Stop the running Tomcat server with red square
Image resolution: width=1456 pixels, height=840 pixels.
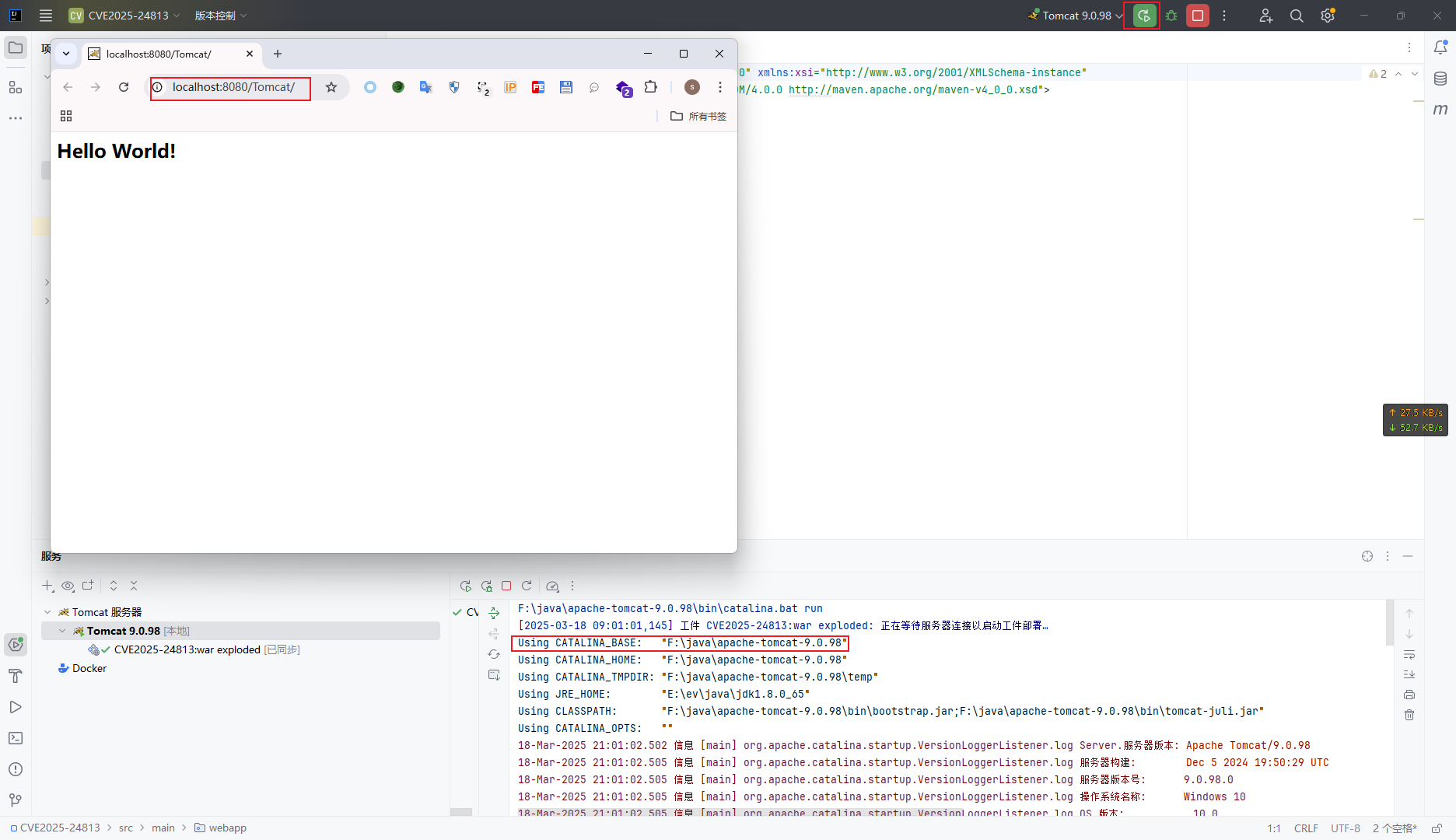[x=1198, y=16]
